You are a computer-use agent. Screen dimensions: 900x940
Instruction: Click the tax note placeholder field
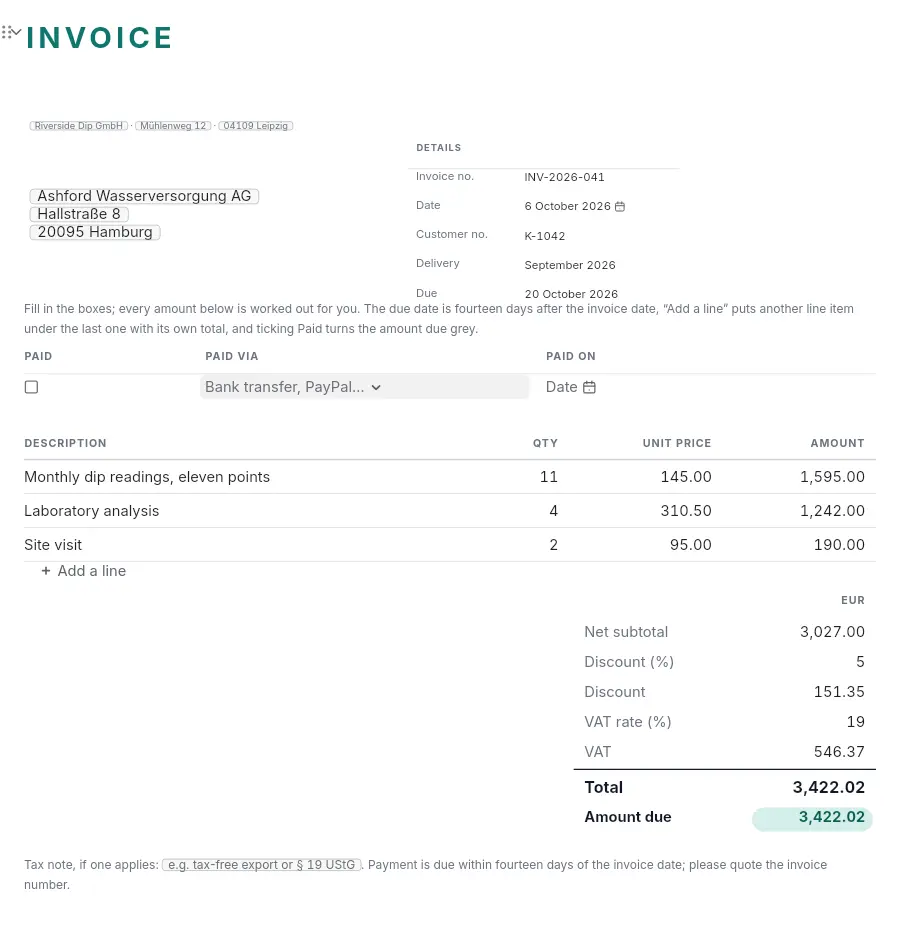(261, 865)
